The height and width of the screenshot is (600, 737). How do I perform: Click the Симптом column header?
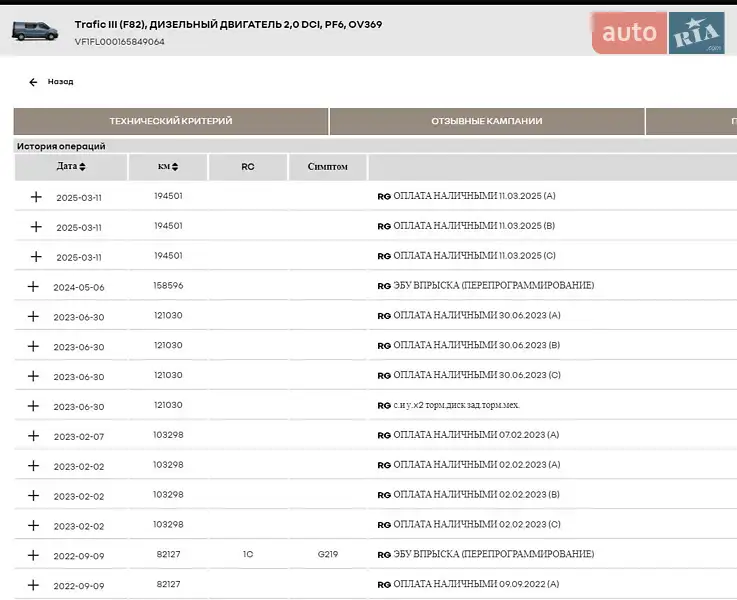click(x=328, y=167)
